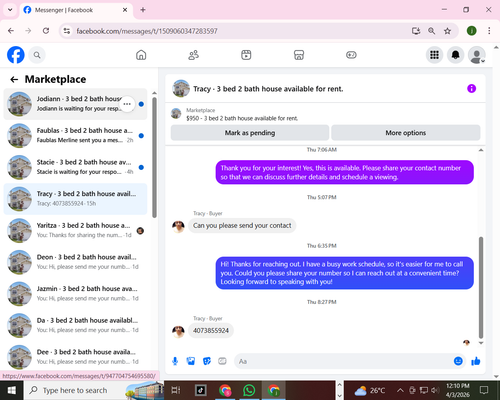
Task: Click the conversation list scrollbar
Action: pyautogui.click(x=154, y=157)
